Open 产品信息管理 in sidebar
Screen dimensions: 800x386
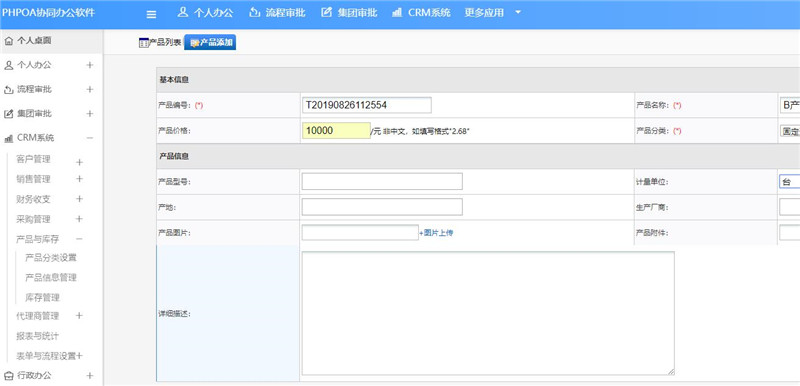pyautogui.click(x=51, y=278)
